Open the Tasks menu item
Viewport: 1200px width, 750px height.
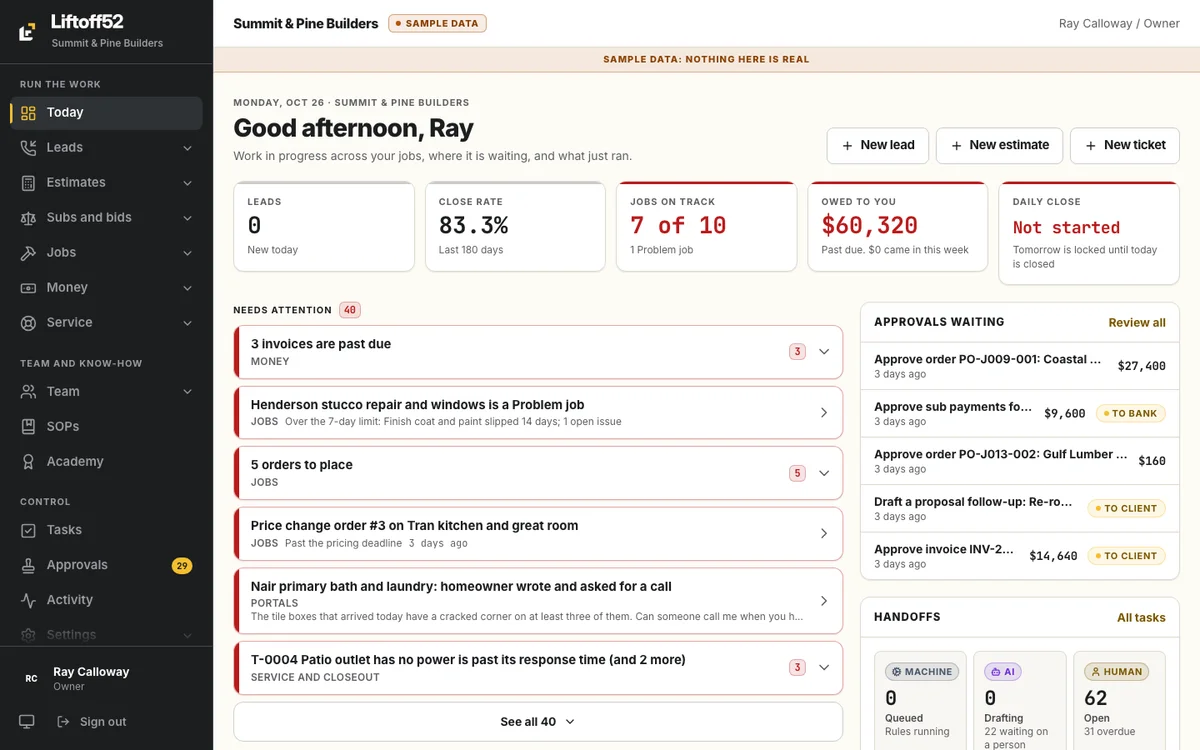(x=106, y=530)
